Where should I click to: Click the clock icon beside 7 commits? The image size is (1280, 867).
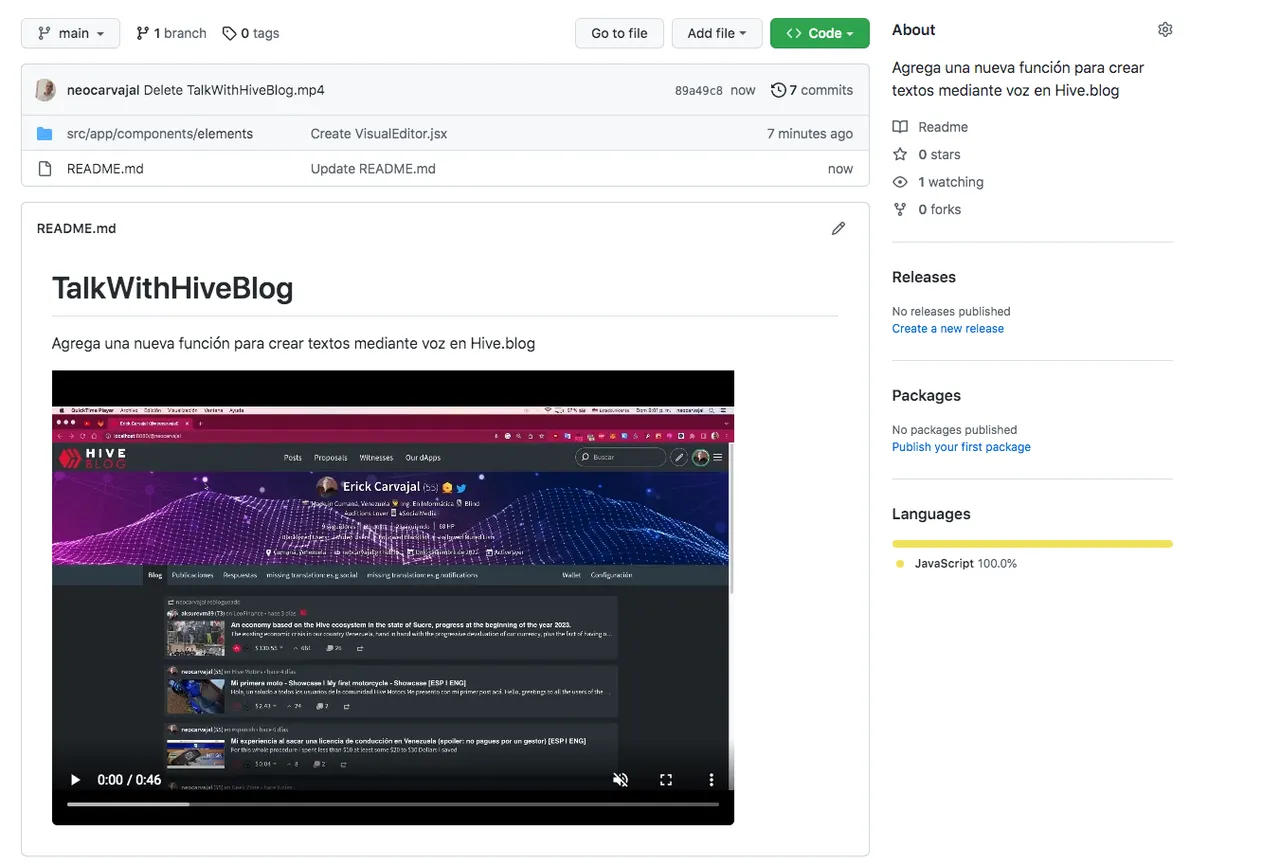pyautogui.click(x=778, y=90)
